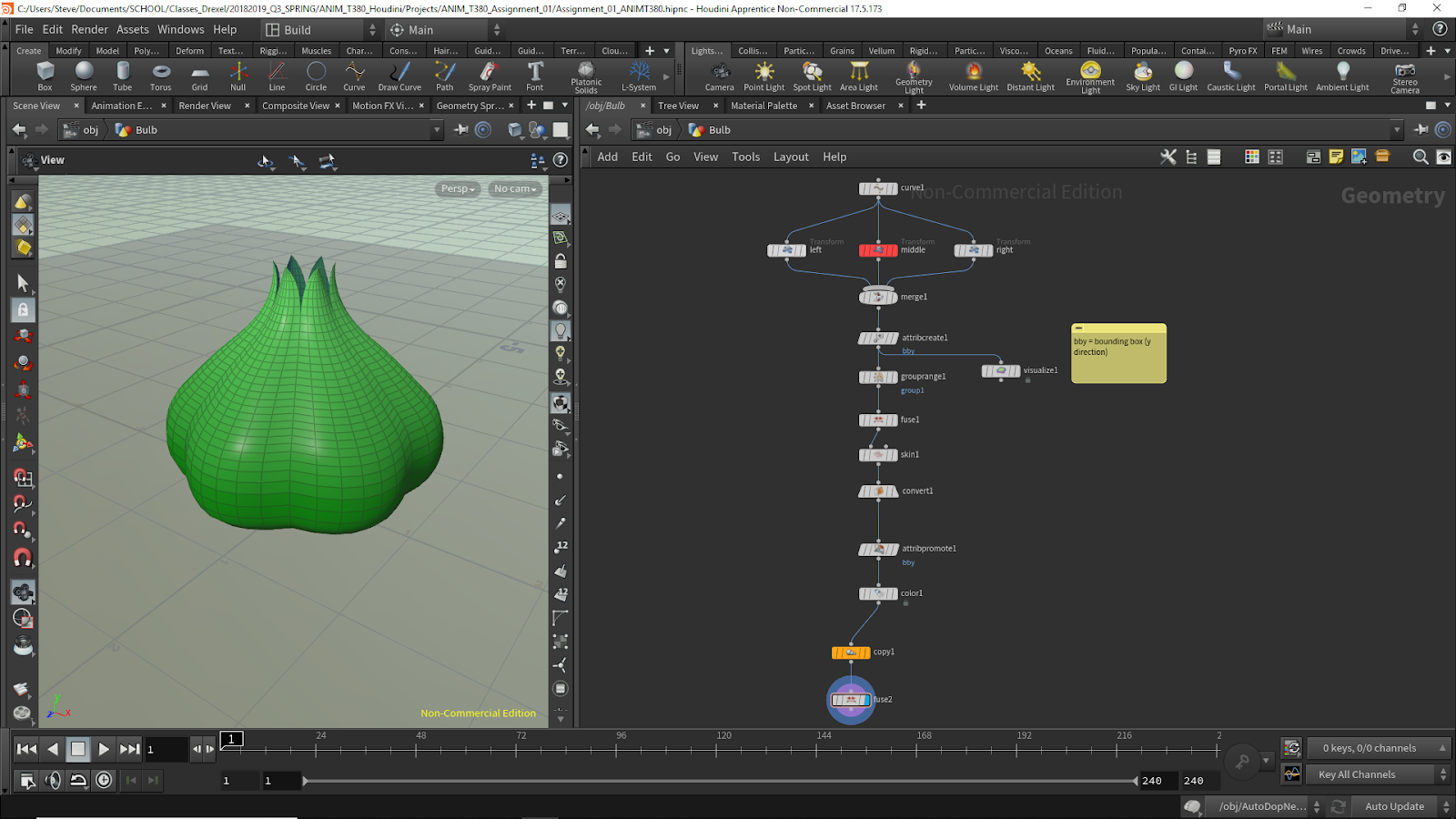
Task: Expand the Key All Channels dropdown
Action: tap(1442, 774)
